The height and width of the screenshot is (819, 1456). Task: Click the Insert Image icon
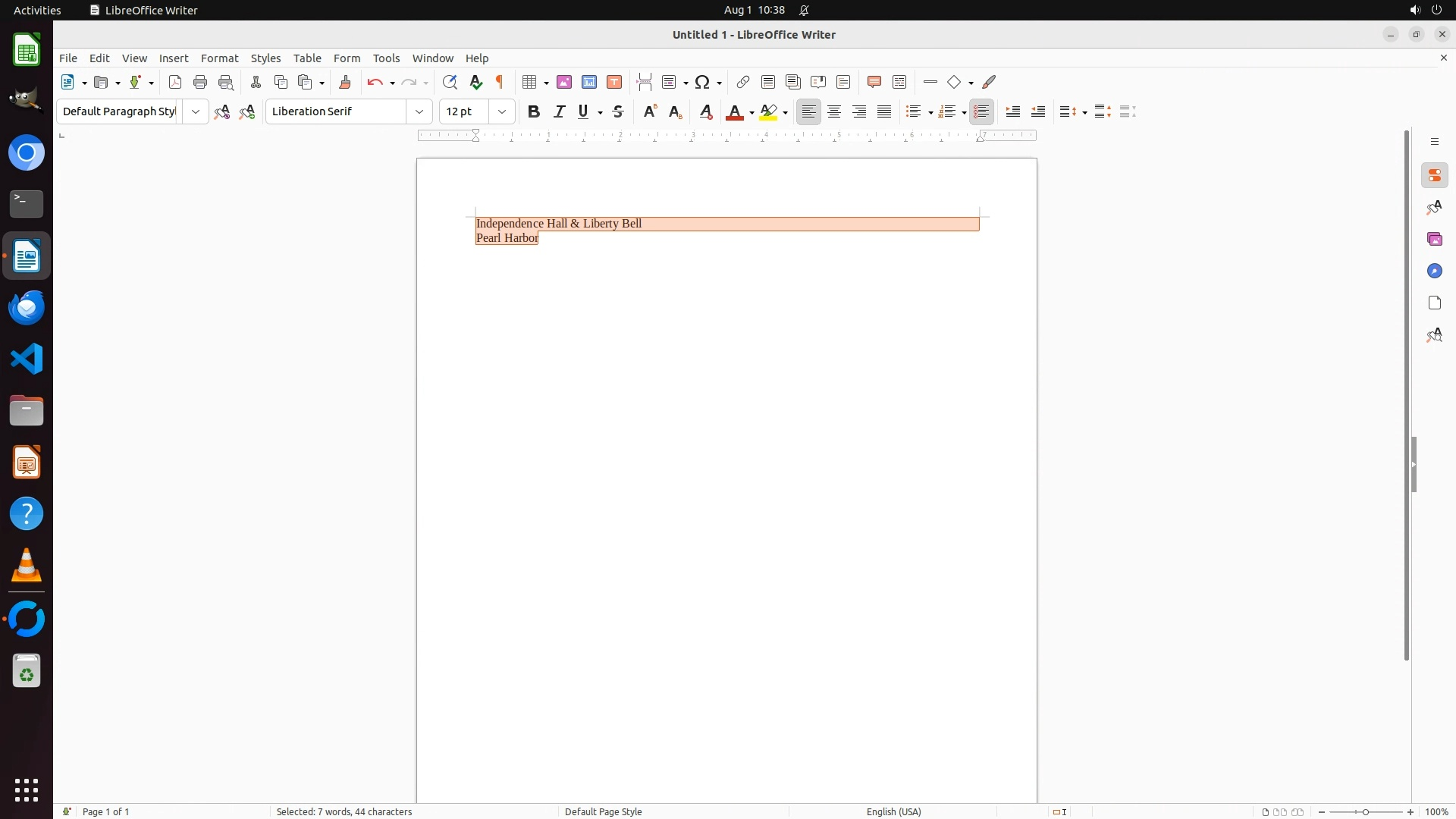click(564, 83)
